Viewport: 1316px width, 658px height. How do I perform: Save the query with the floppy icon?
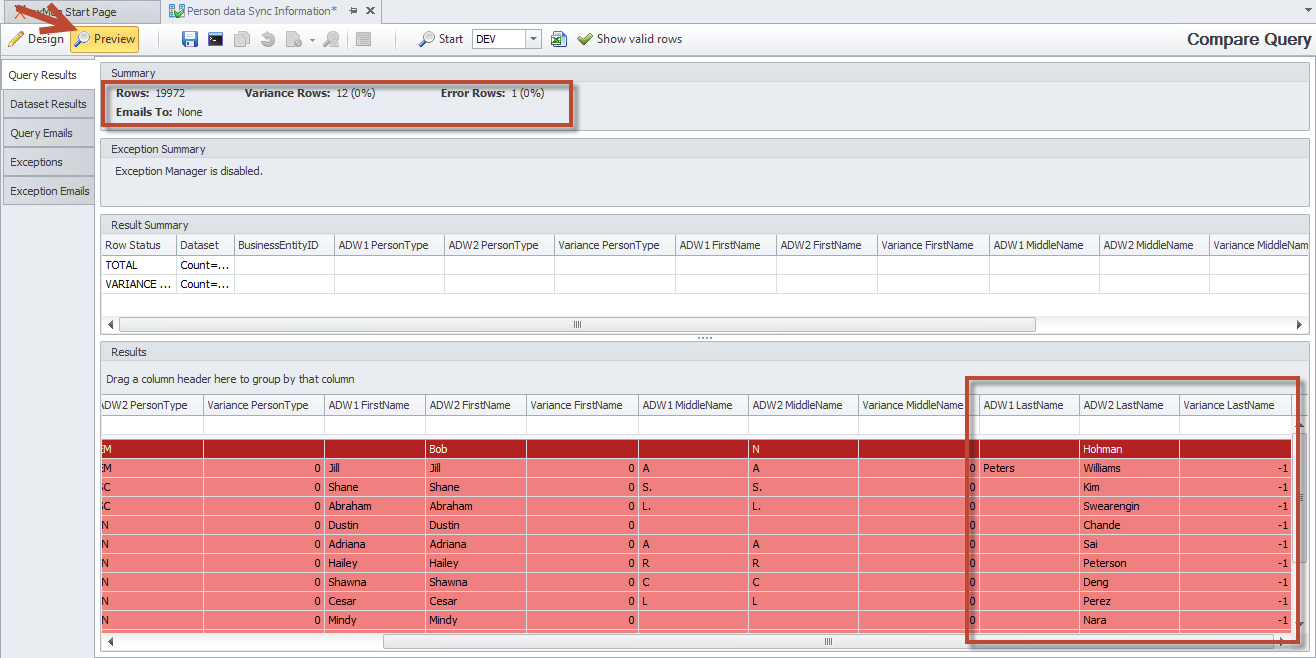pyautogui.click(x=190, y=39)
